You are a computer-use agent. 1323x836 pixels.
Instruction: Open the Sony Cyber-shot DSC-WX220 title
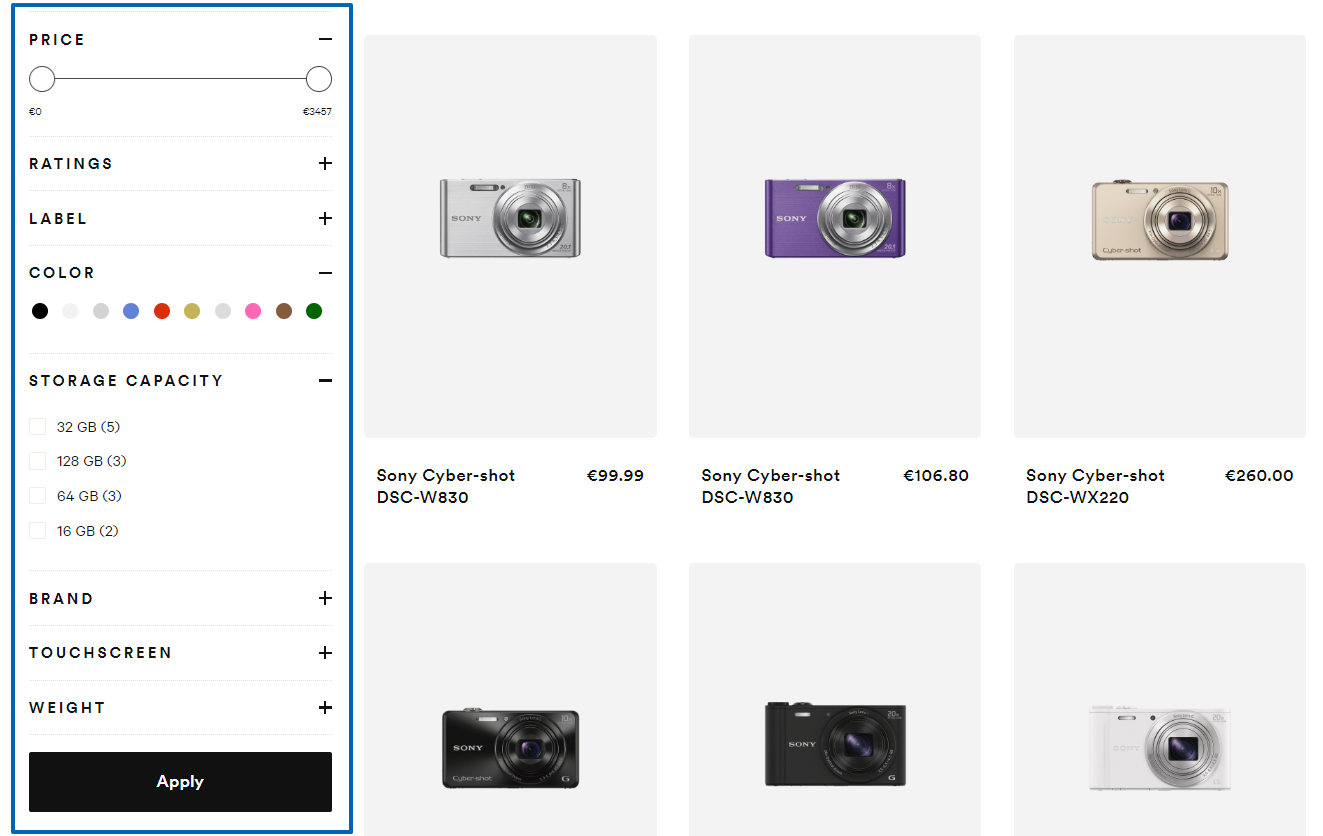coord(1096,486)
